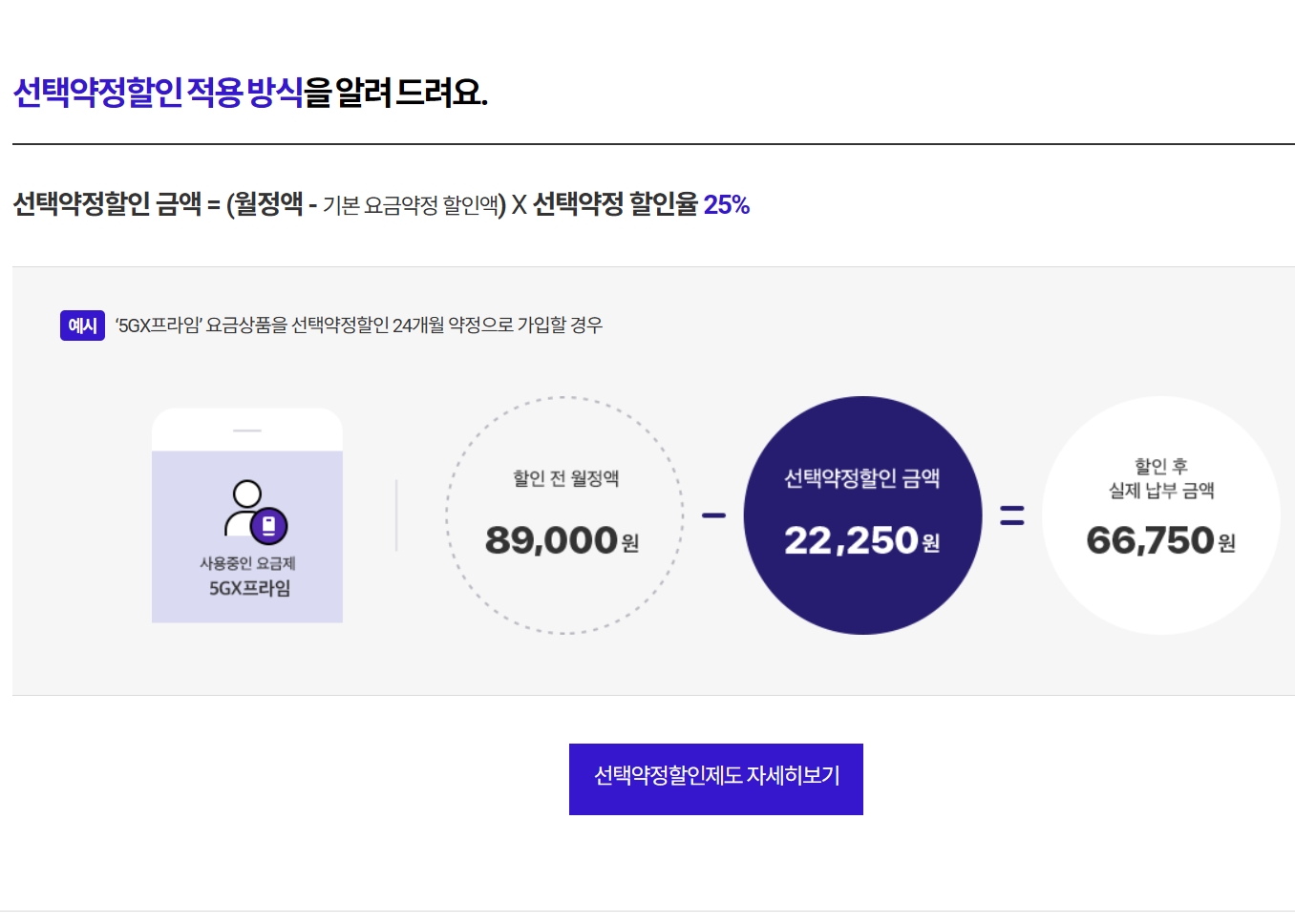The width and height of the screenshot is (1295, 924).
Task: Click the 선택약정할인 금액 formula text
Action: pos(107,204)
